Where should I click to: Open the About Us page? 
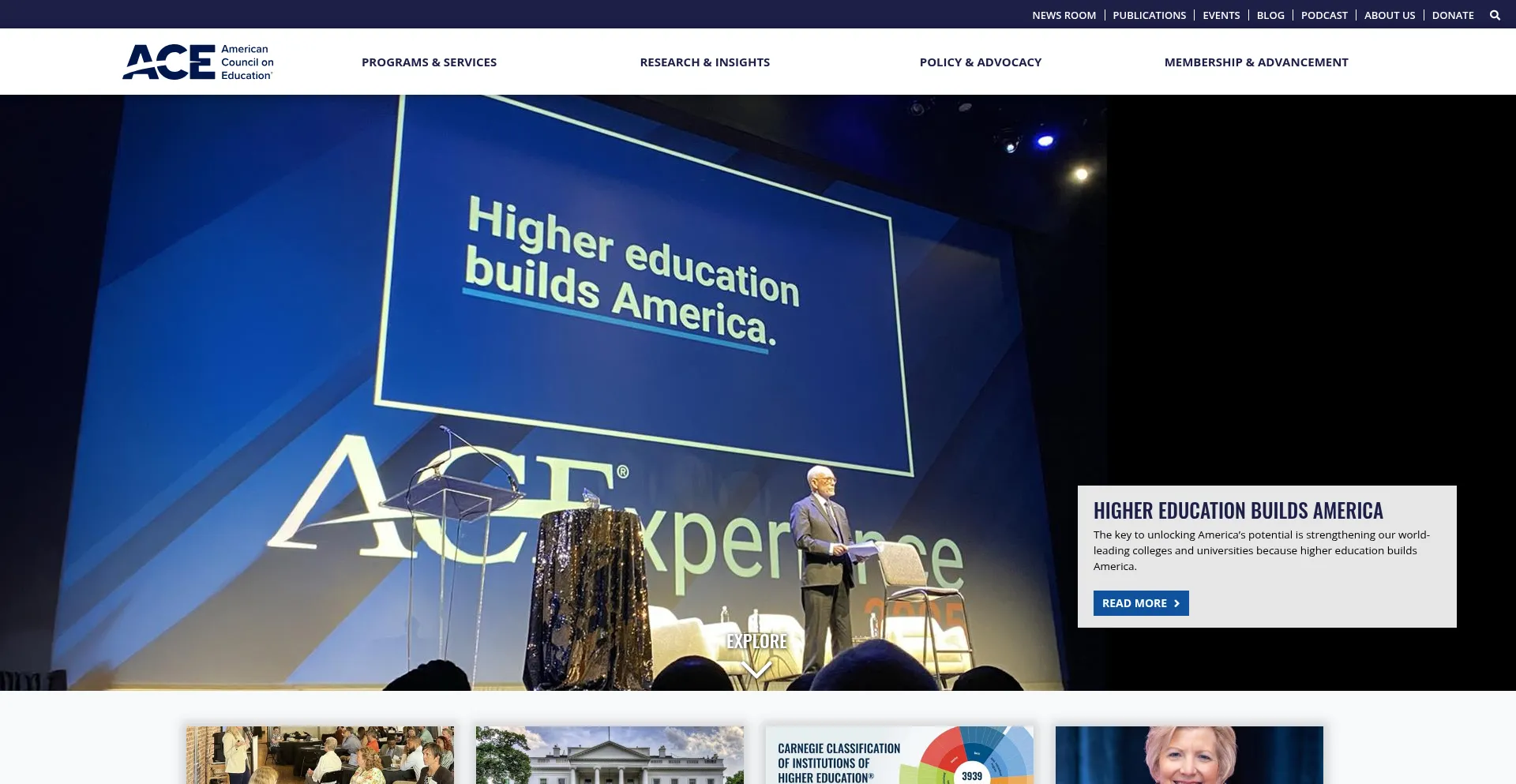point(1390,15)
